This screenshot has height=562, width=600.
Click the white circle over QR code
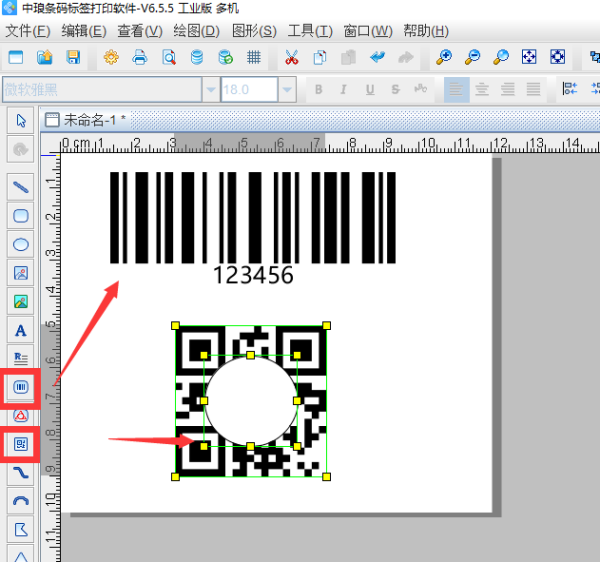251,401
